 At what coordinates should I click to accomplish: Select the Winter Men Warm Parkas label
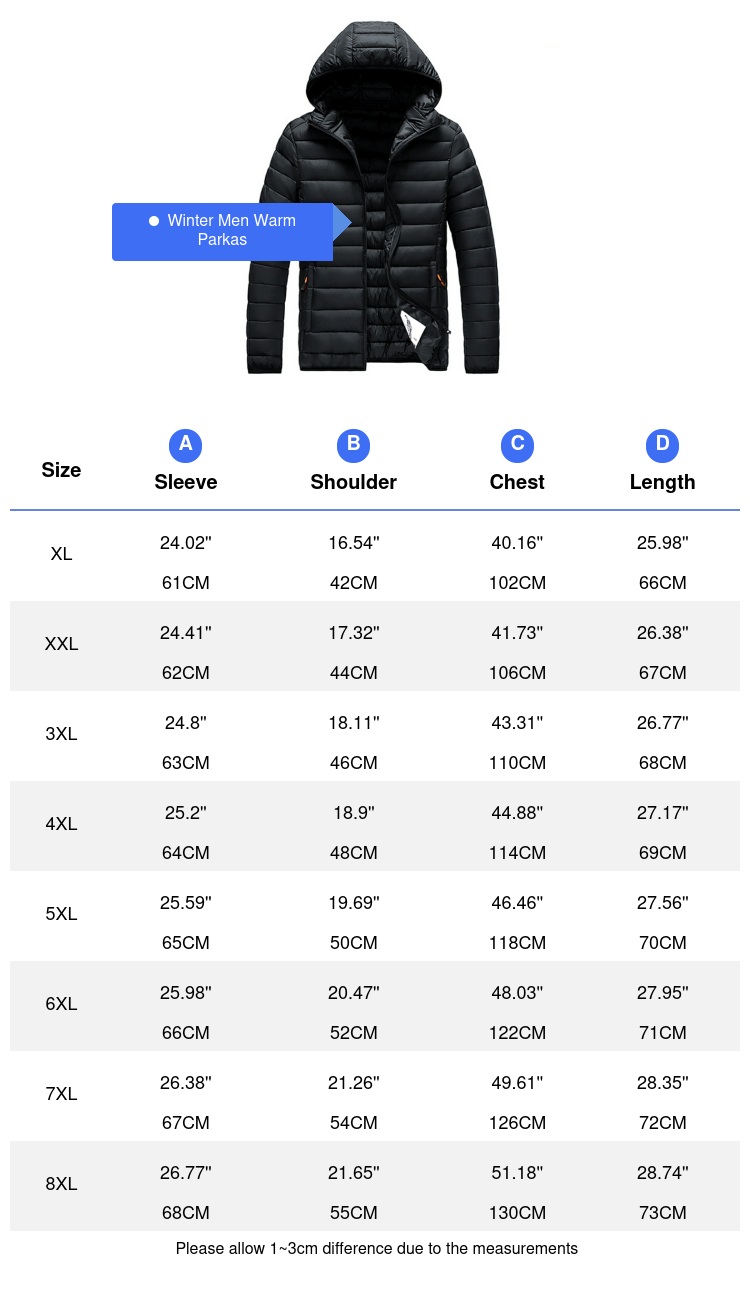coord(222,231)
